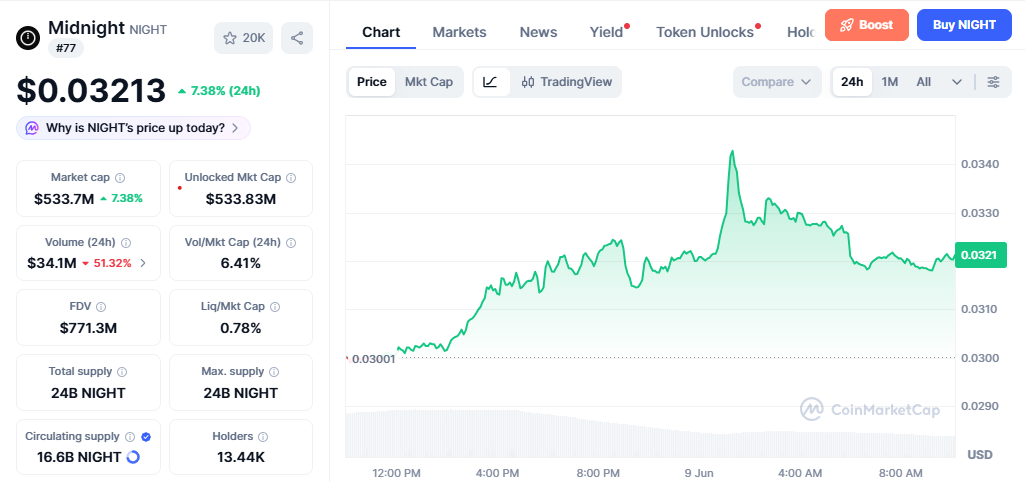The width and height of the screenshot is (1025, 482).
Task: Add Midnight to watchlist via star button
Action: point(243,38)
